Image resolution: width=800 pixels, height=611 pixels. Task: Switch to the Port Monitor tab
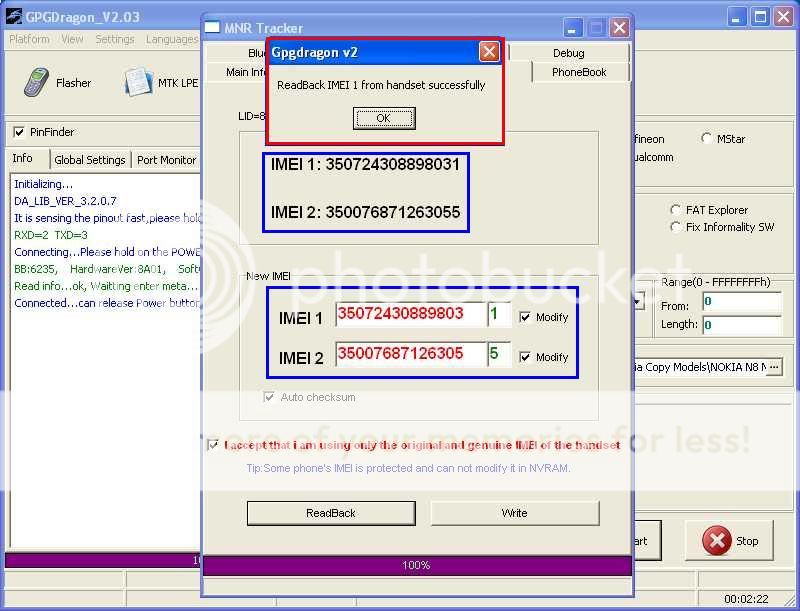pyautogui.click(x=166, y=160)
